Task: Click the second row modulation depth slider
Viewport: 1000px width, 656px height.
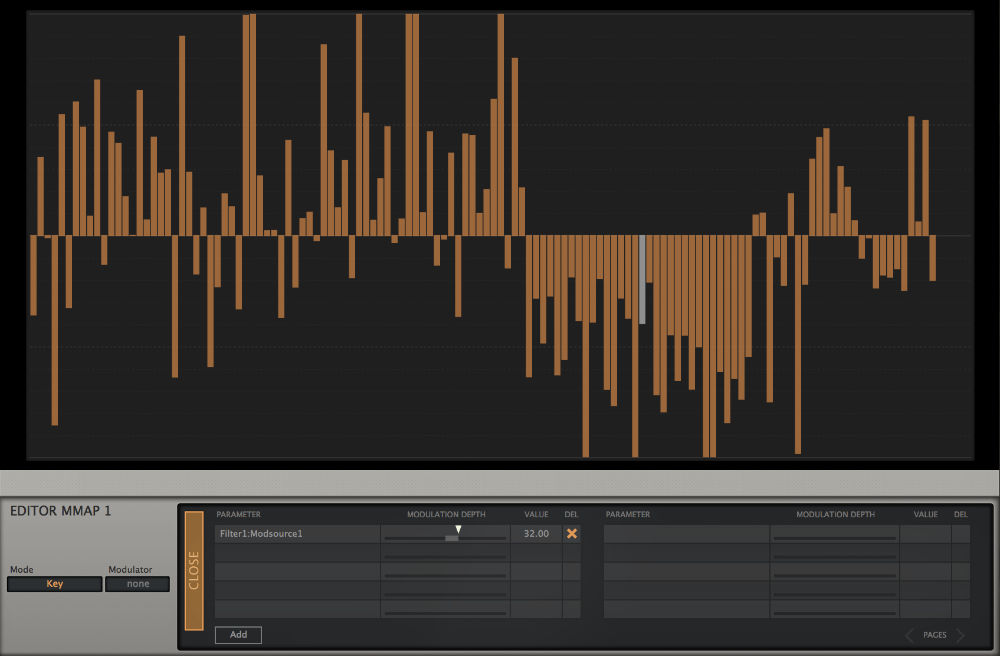Action: [x=445, y=556]
